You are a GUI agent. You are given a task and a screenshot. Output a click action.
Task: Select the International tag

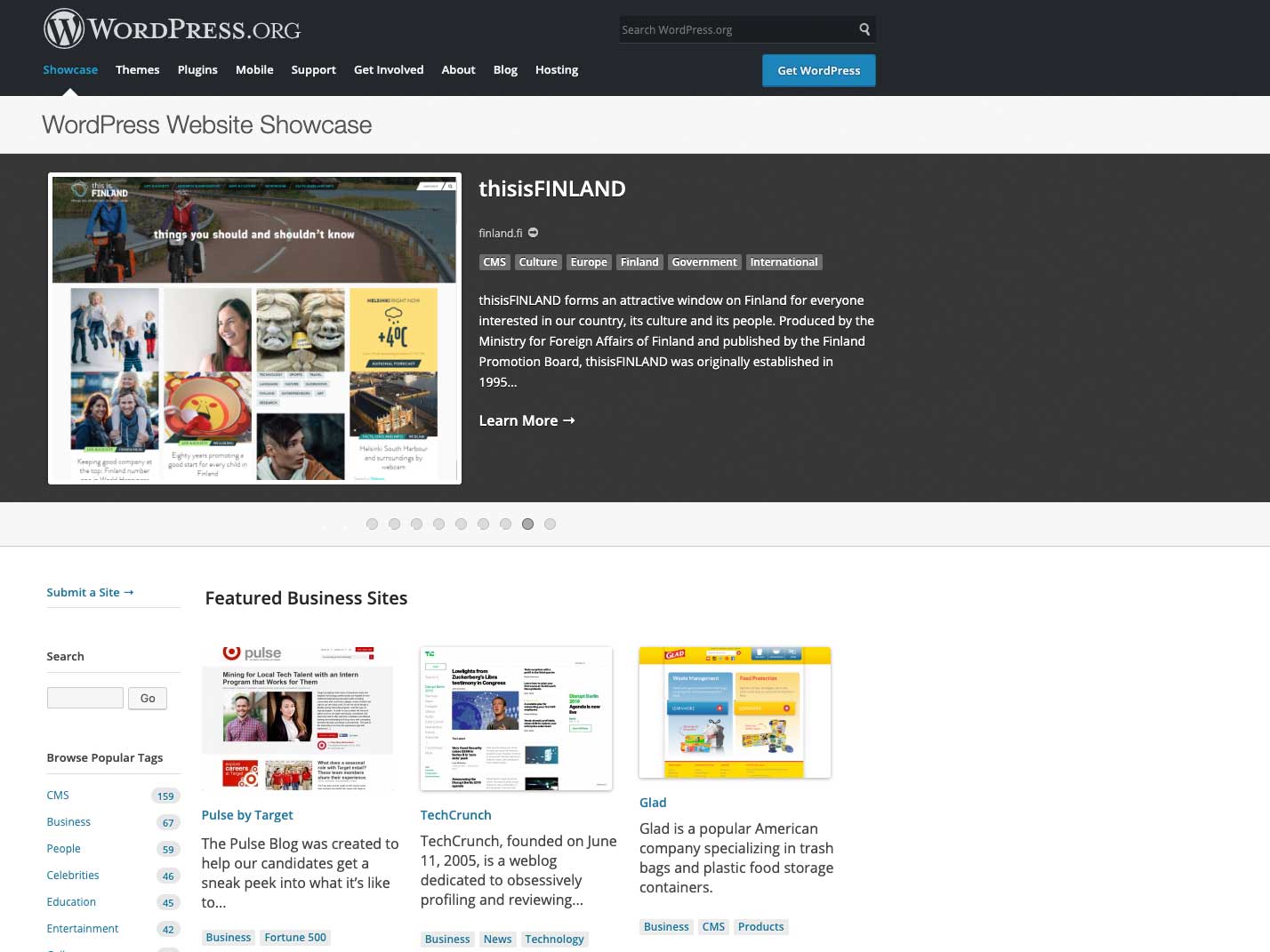point(784,262)
